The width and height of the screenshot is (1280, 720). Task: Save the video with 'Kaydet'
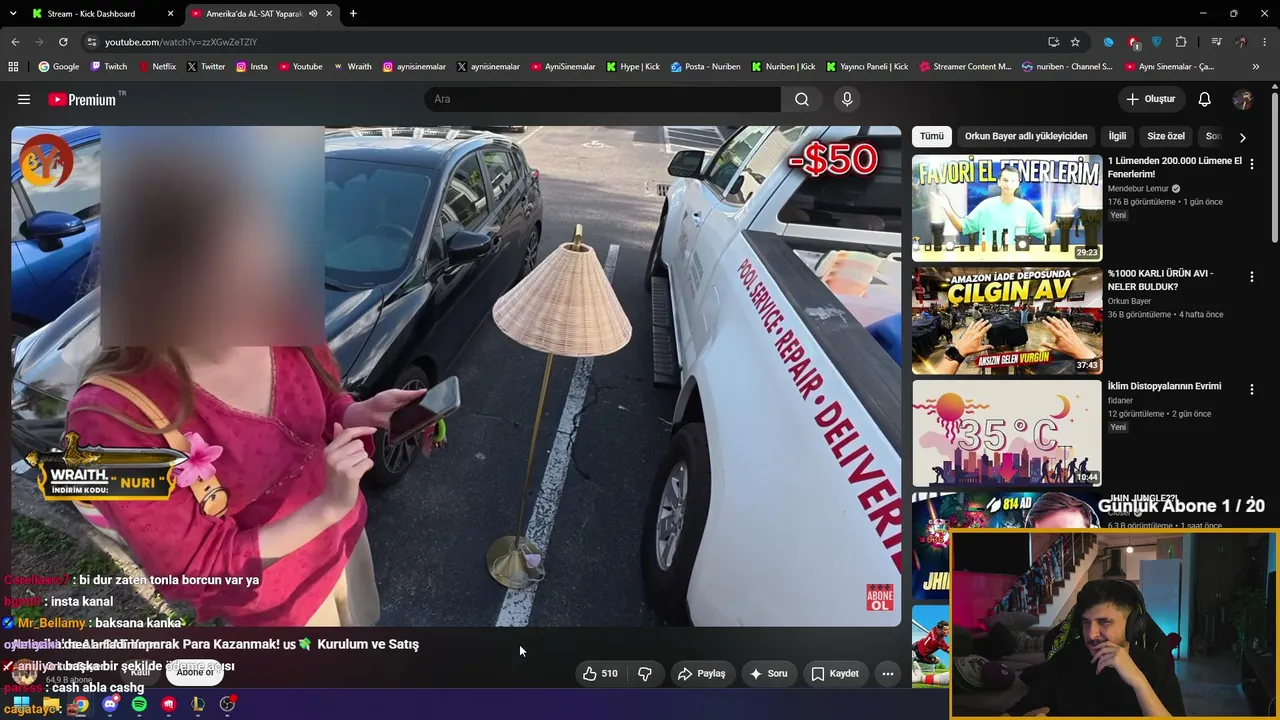coord(835,674)
